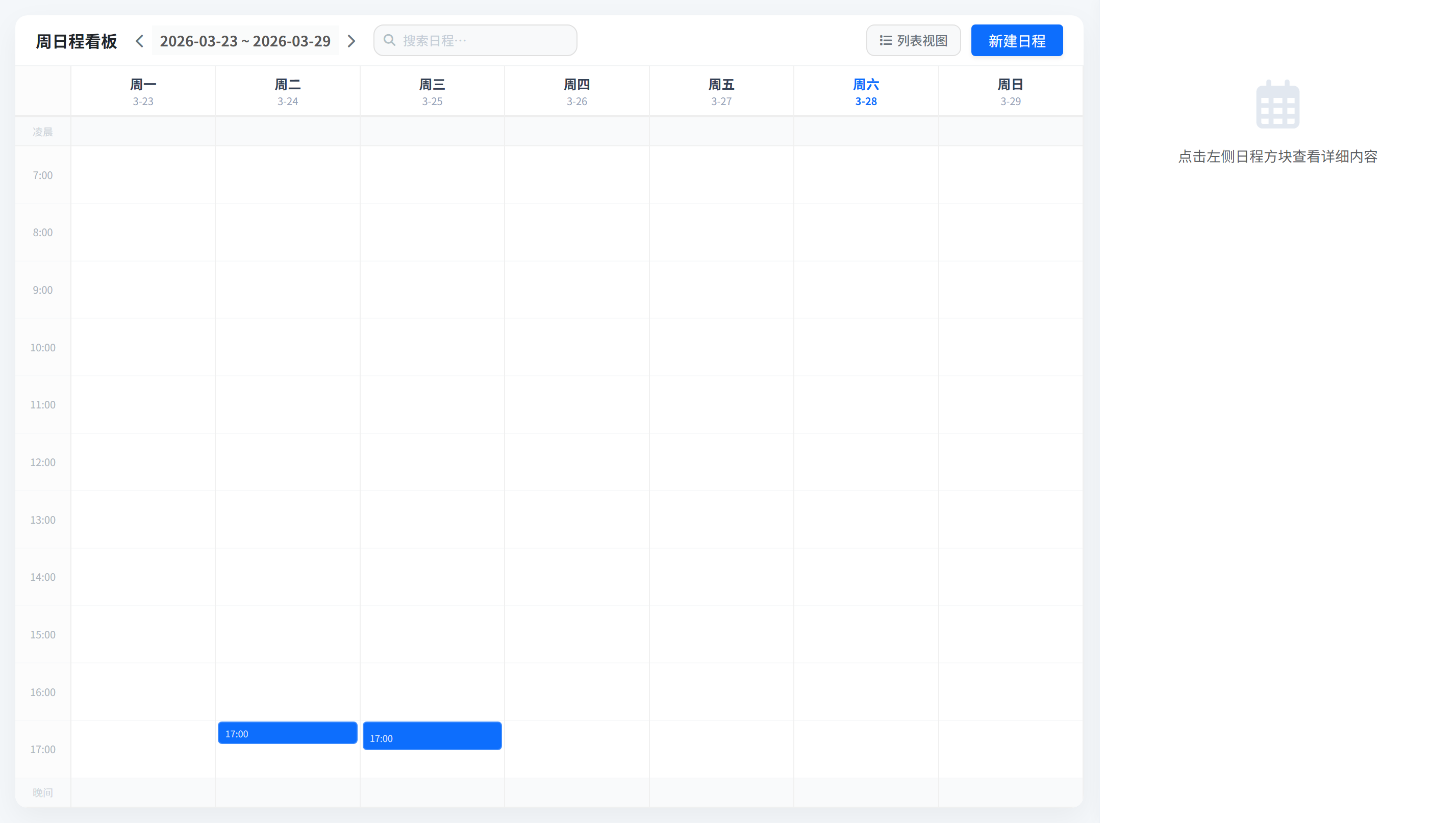Screen dimensions: 1456x823
Task: Select the 周四 3-26 column header
Action: coord(577,92)
